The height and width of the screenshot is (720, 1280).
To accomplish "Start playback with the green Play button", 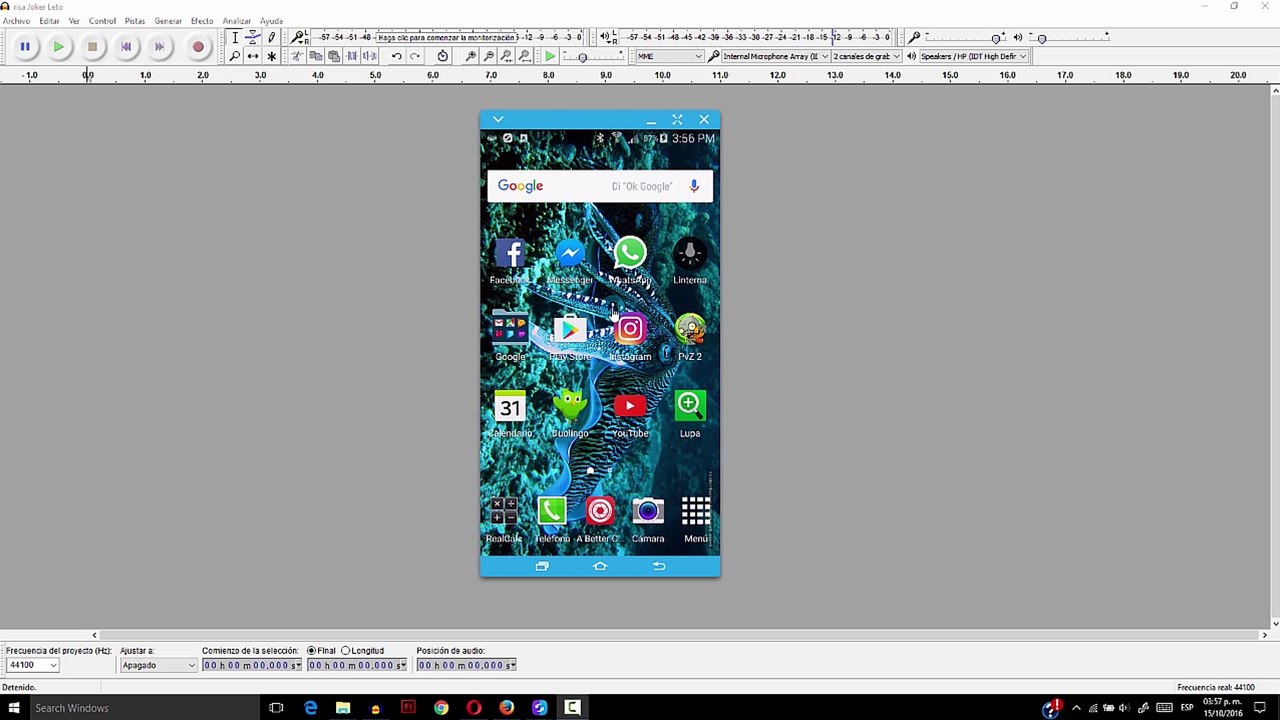I will click(59, 47).
